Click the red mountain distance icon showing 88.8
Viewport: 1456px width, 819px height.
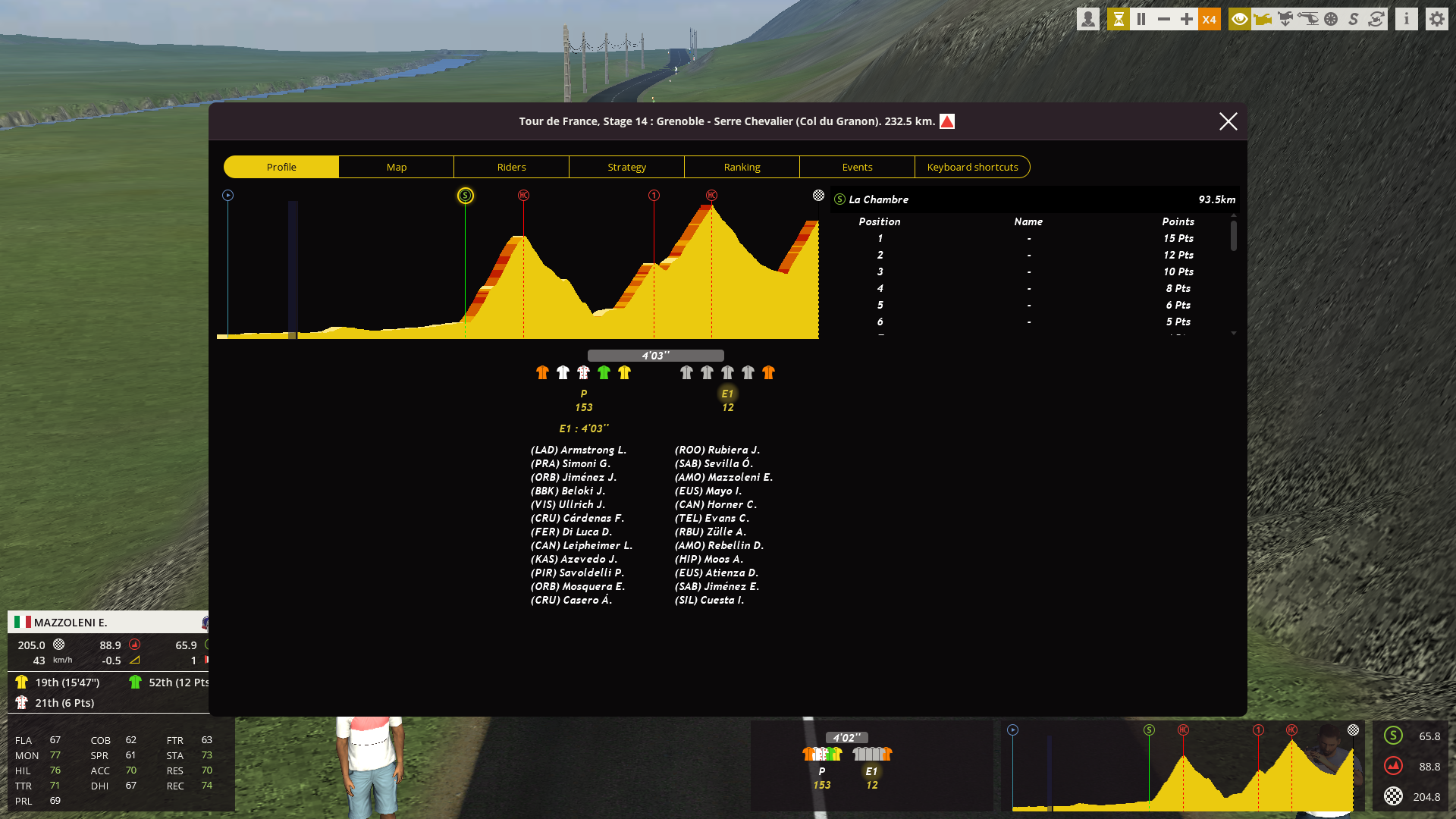pos(1393,766)
